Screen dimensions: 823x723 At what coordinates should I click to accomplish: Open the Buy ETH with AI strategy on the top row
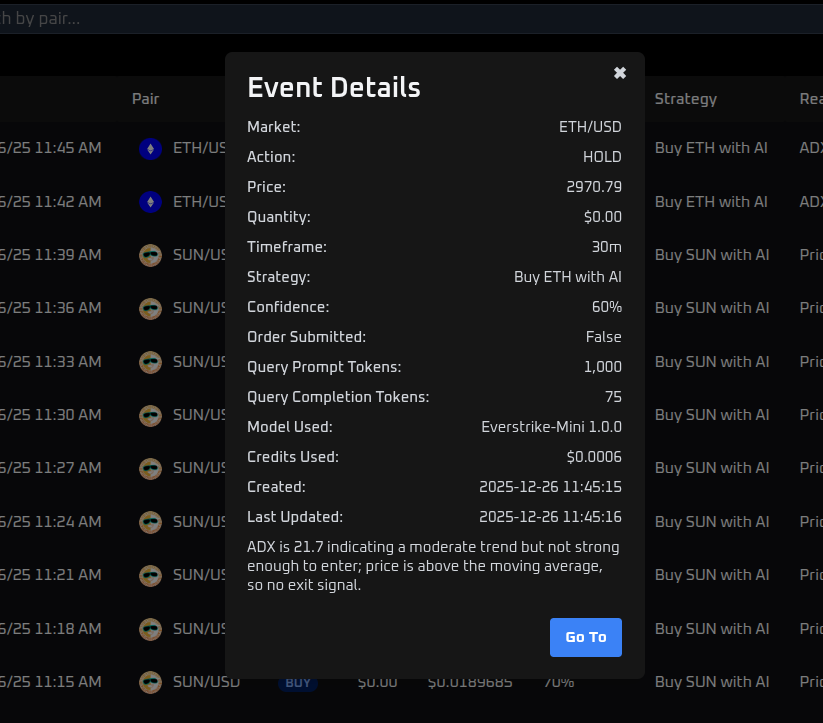click(x=711, y=148)
